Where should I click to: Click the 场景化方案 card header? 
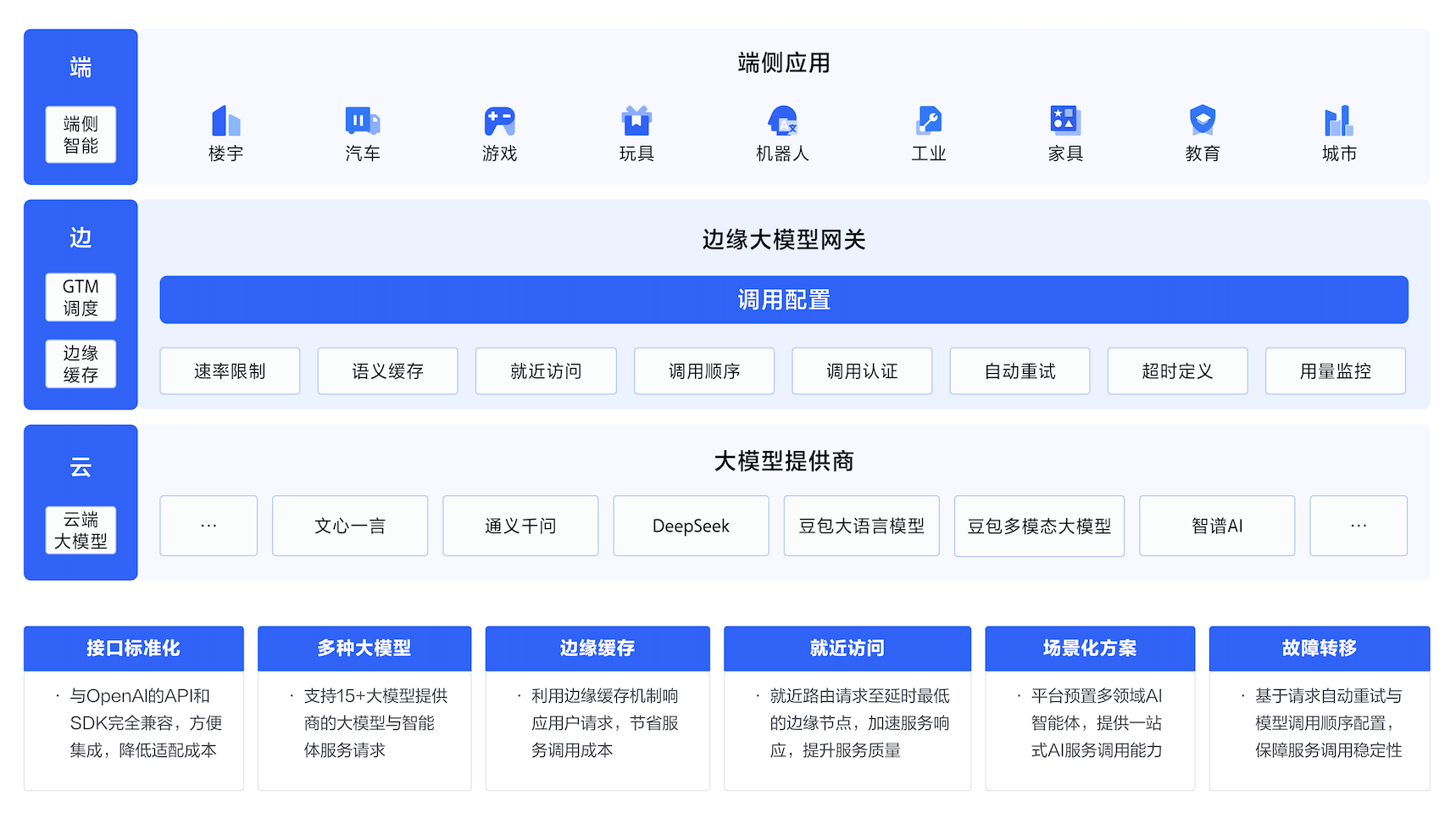click(x=1090, y=649)
